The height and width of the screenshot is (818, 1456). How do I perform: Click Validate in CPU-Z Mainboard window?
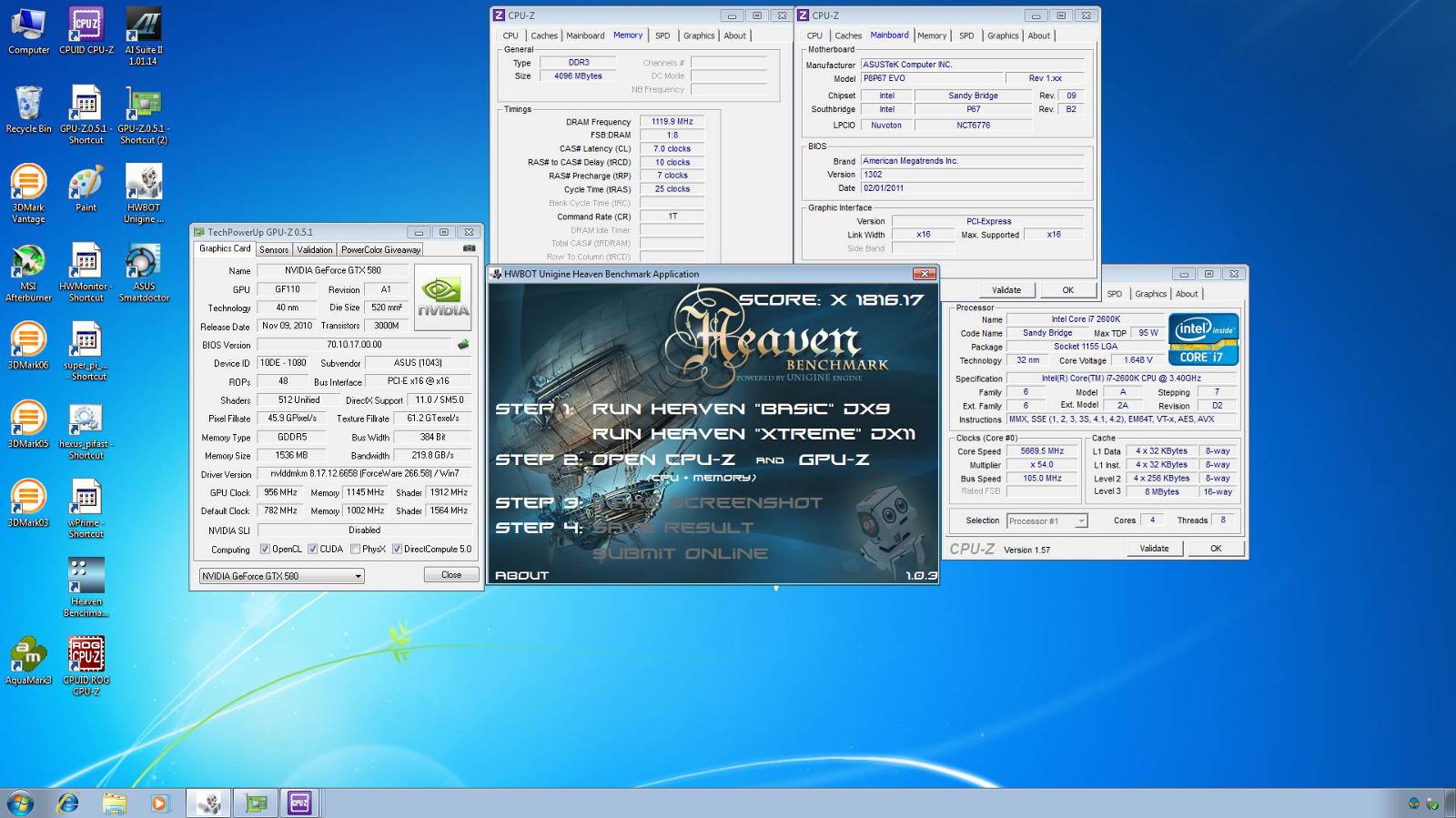pos(1006,289)
